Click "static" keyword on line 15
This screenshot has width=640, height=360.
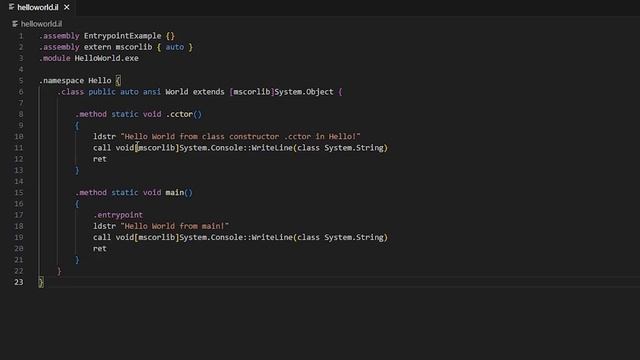[125, 193]
